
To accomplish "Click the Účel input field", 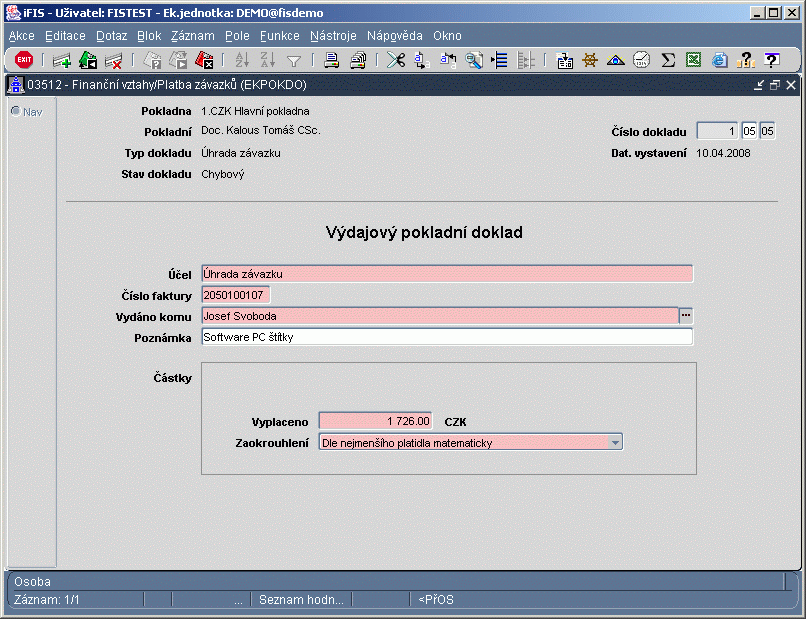I will pos(447,274).
